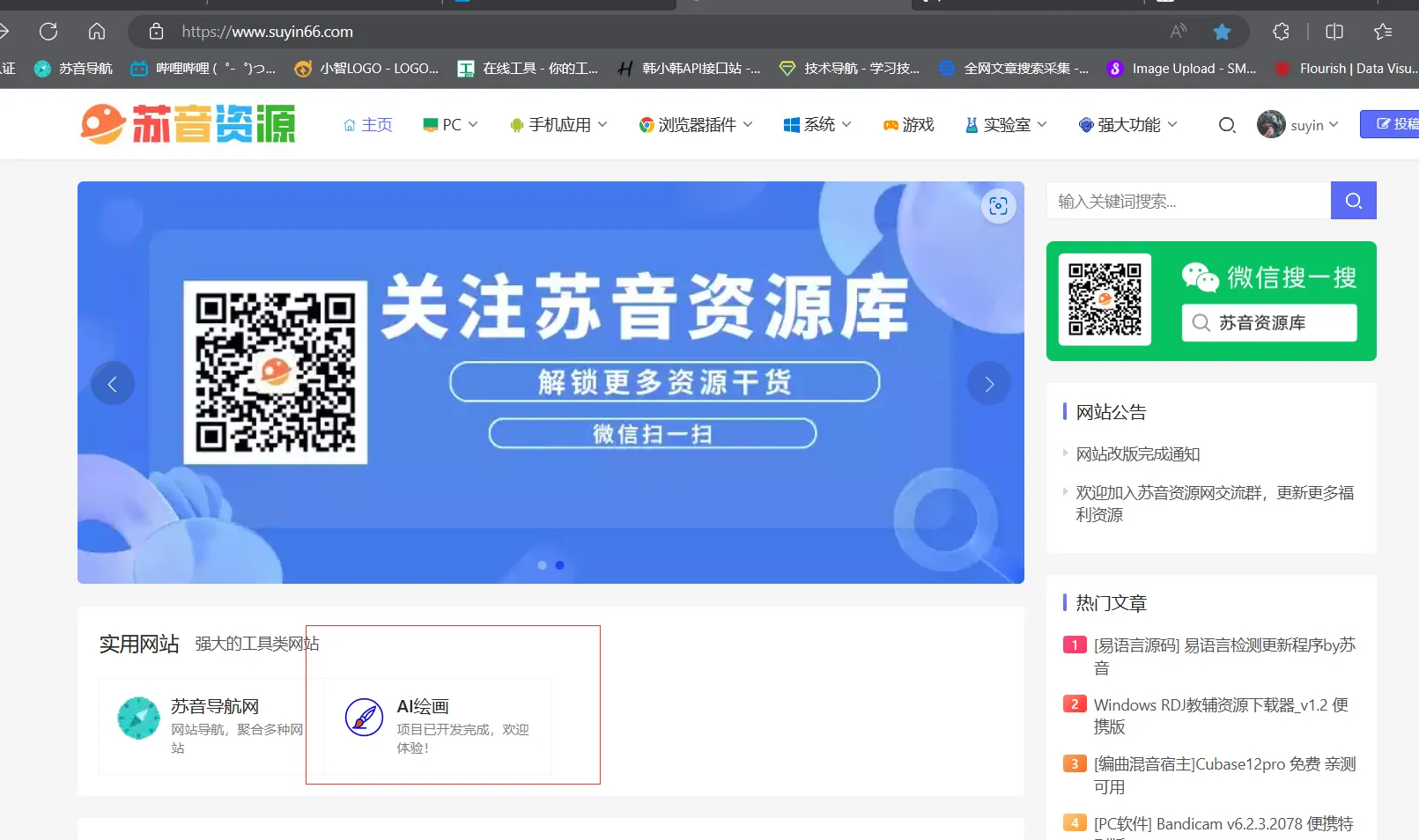
Task: Expand the 强大功能 menu
Action: click(1128, 125)
